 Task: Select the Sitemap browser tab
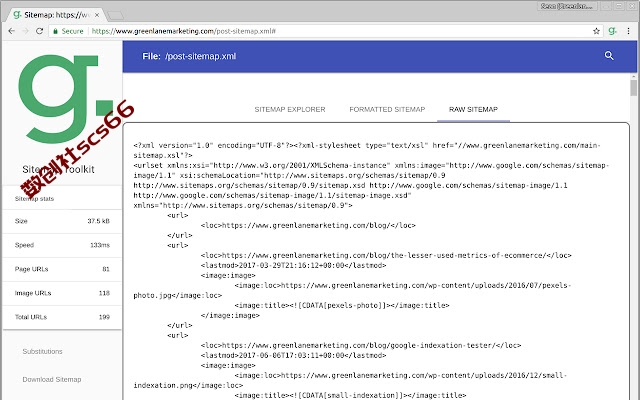click(56, 15)
